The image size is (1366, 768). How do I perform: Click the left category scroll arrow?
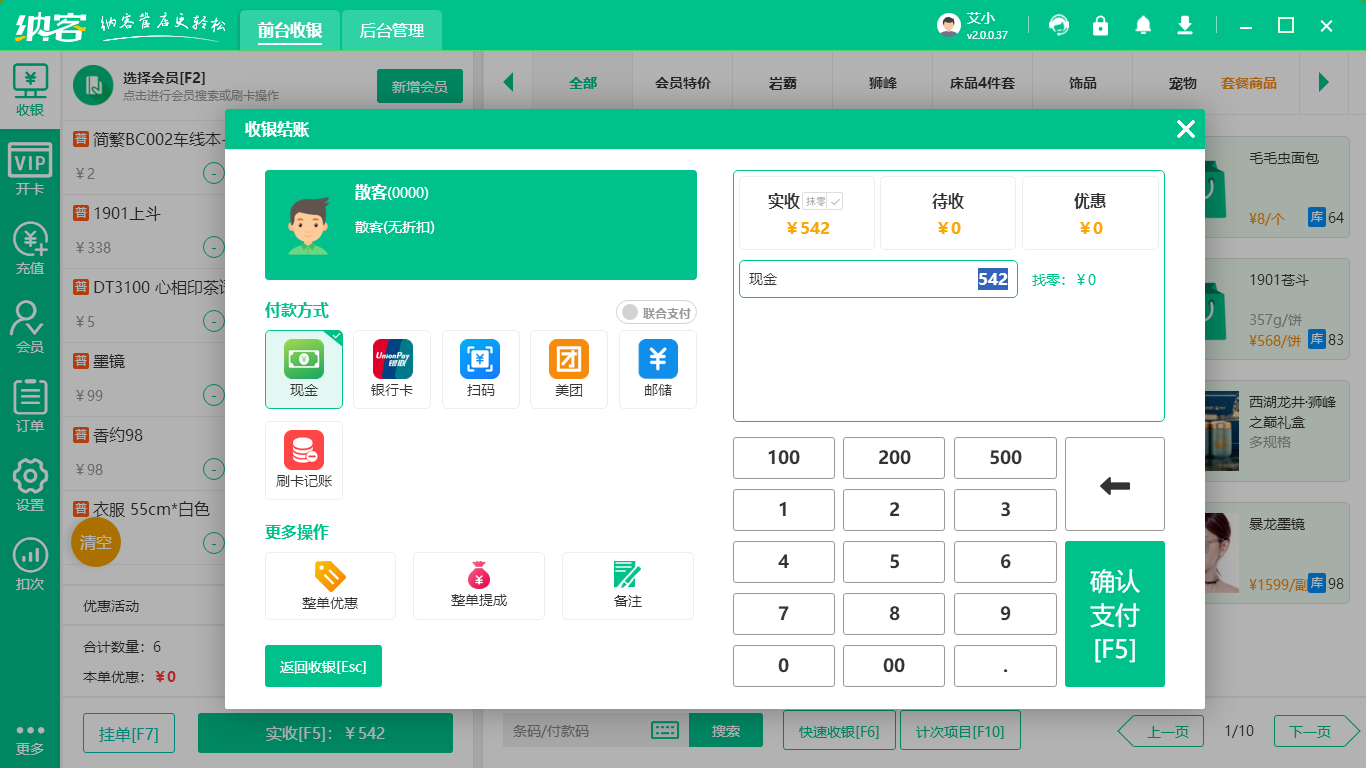coord(510,85)
